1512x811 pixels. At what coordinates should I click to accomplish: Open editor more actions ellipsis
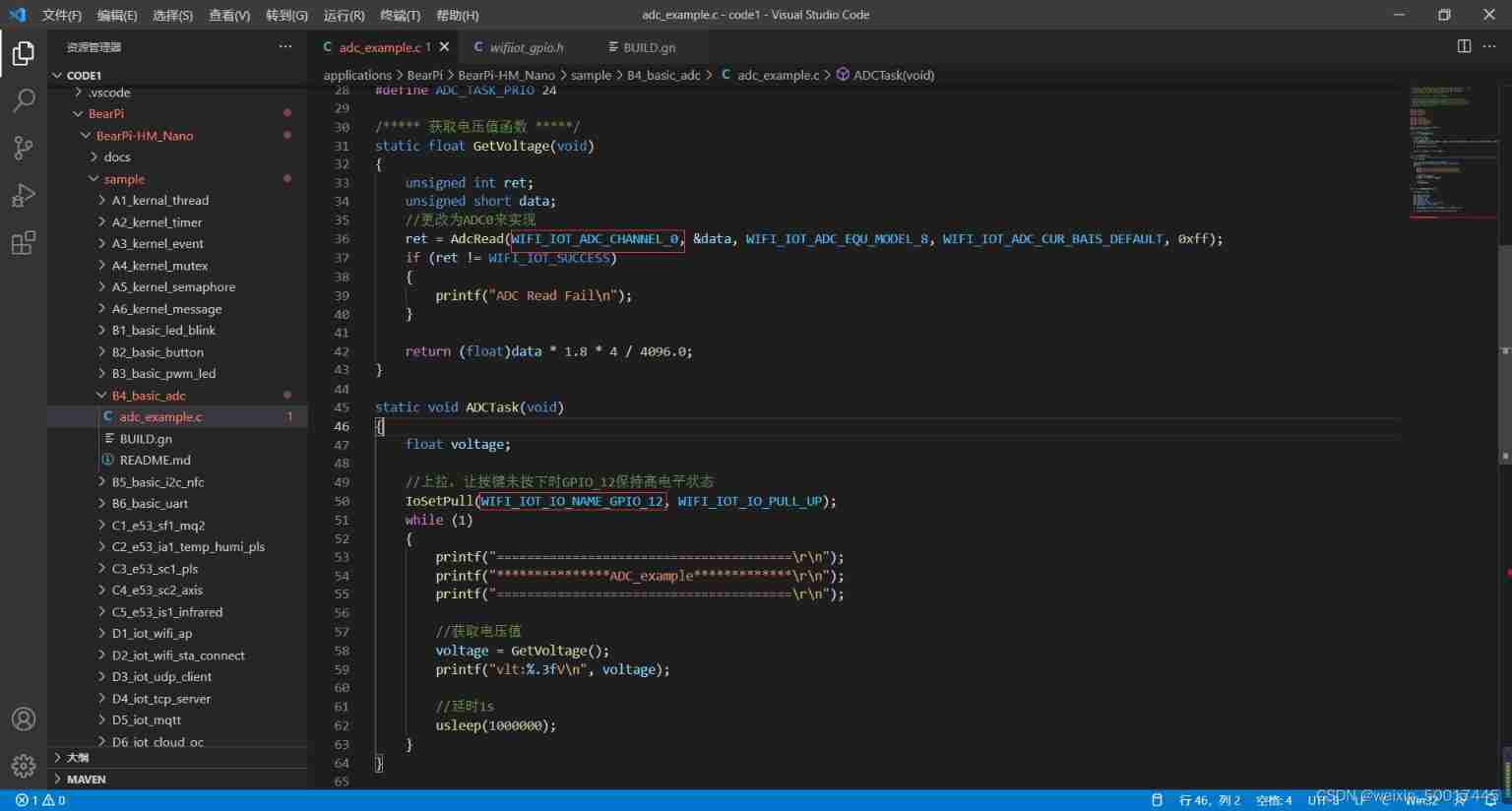point(1489,46)
